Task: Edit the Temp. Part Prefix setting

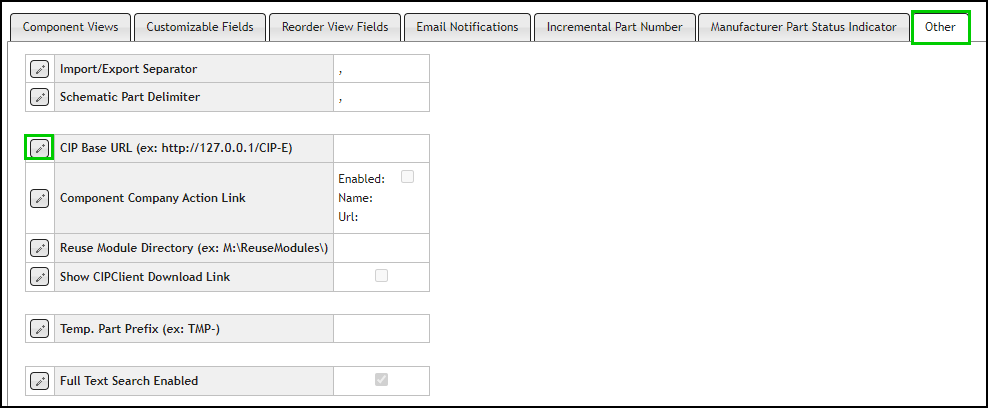Action: coord(40,329)
